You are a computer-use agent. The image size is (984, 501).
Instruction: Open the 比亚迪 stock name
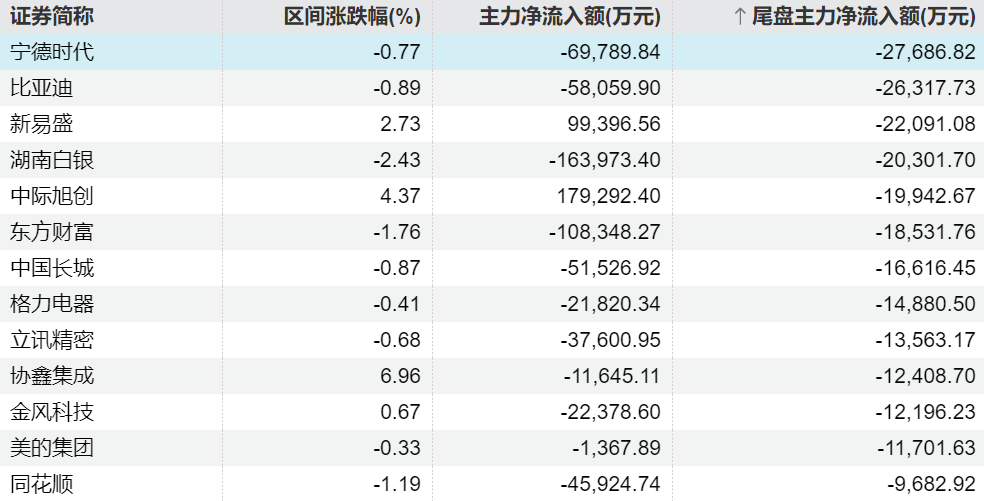pos(42,88)
